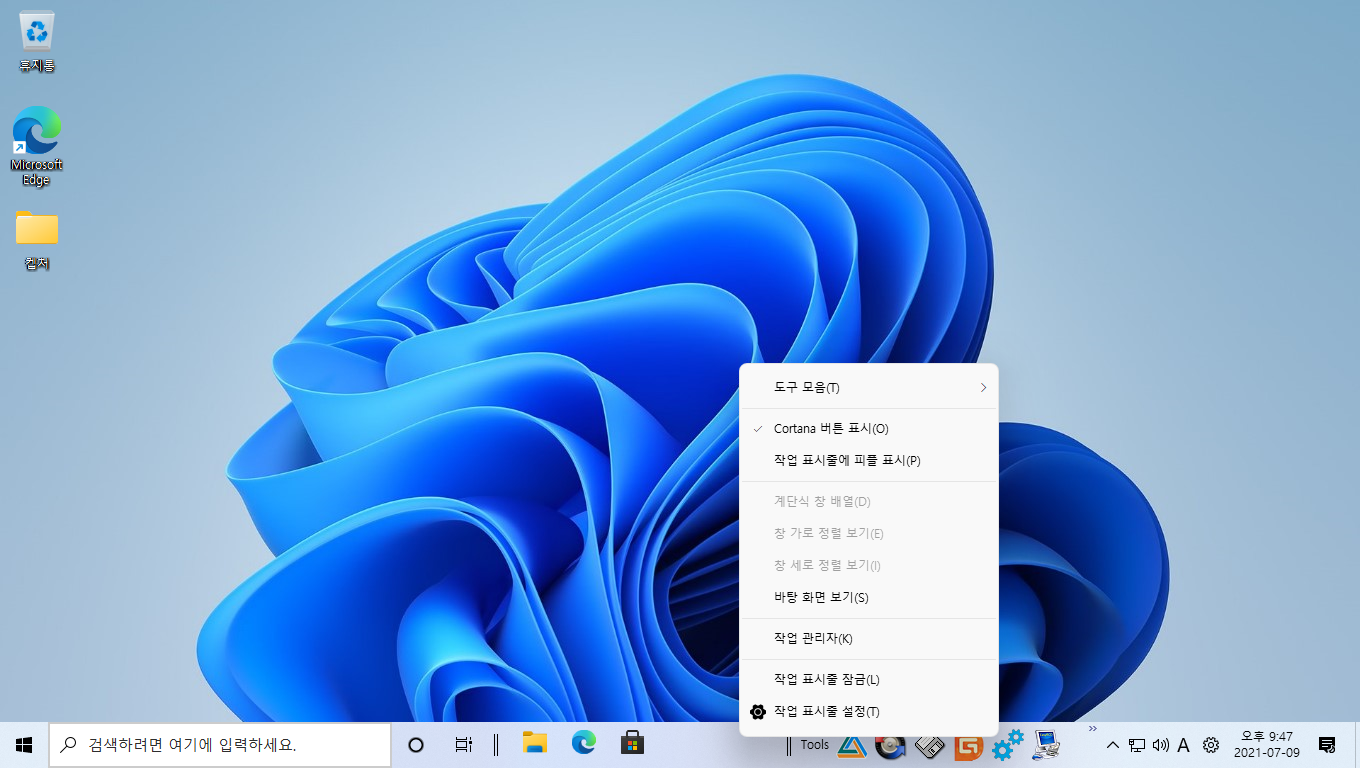Toggle 작업 표시줄 잠금(L)
The width and height of the screenshot is (1360, 768).
(x=868, y=679)
